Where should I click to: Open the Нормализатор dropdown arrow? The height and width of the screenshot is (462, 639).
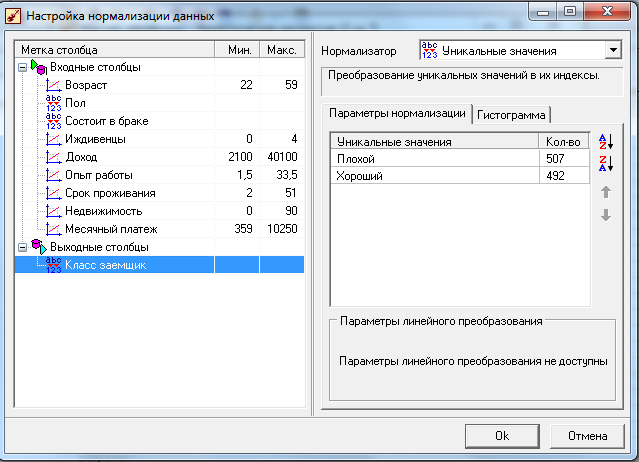pyautogui.click(x=613, y=51)
